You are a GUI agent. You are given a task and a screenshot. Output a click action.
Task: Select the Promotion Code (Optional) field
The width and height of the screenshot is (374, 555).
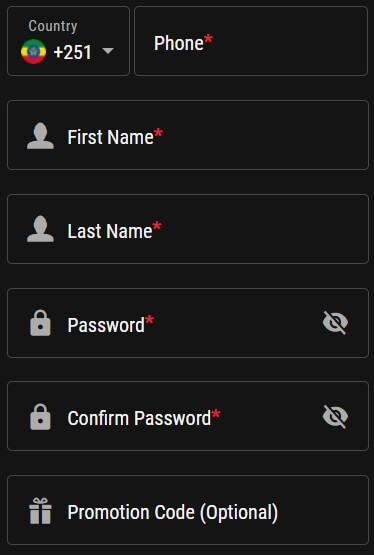188,510
